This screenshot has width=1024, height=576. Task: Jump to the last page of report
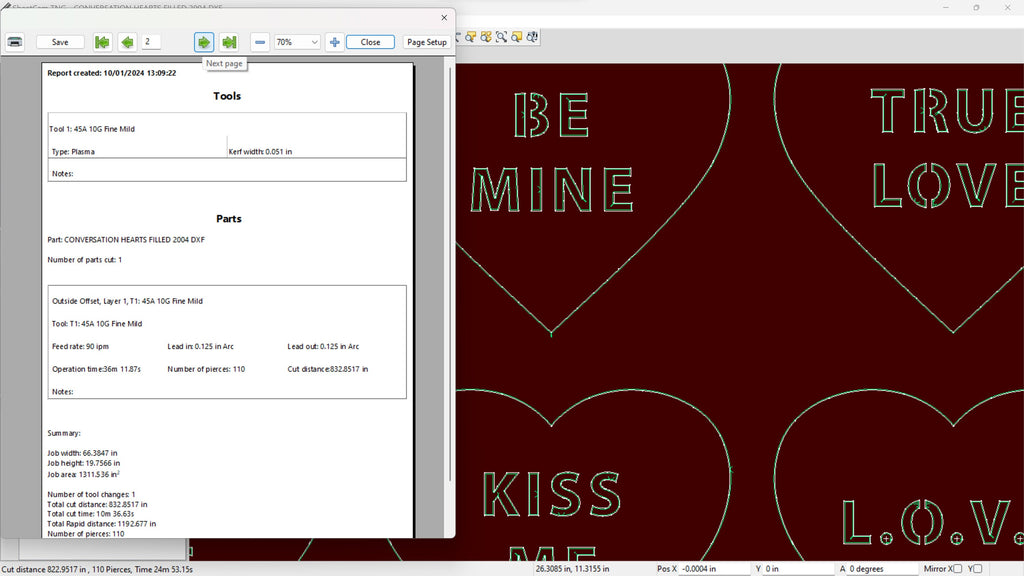tap(229, 42)
